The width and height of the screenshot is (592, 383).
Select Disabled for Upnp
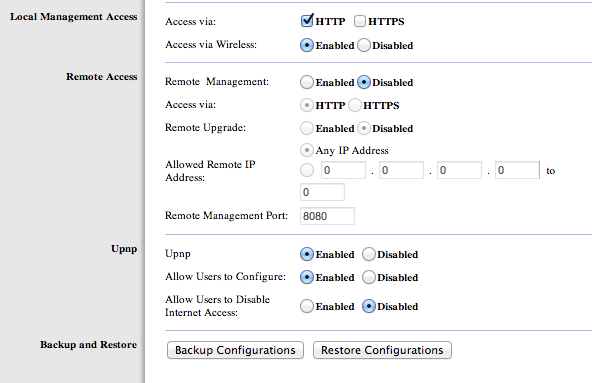(x=368, y=254)
